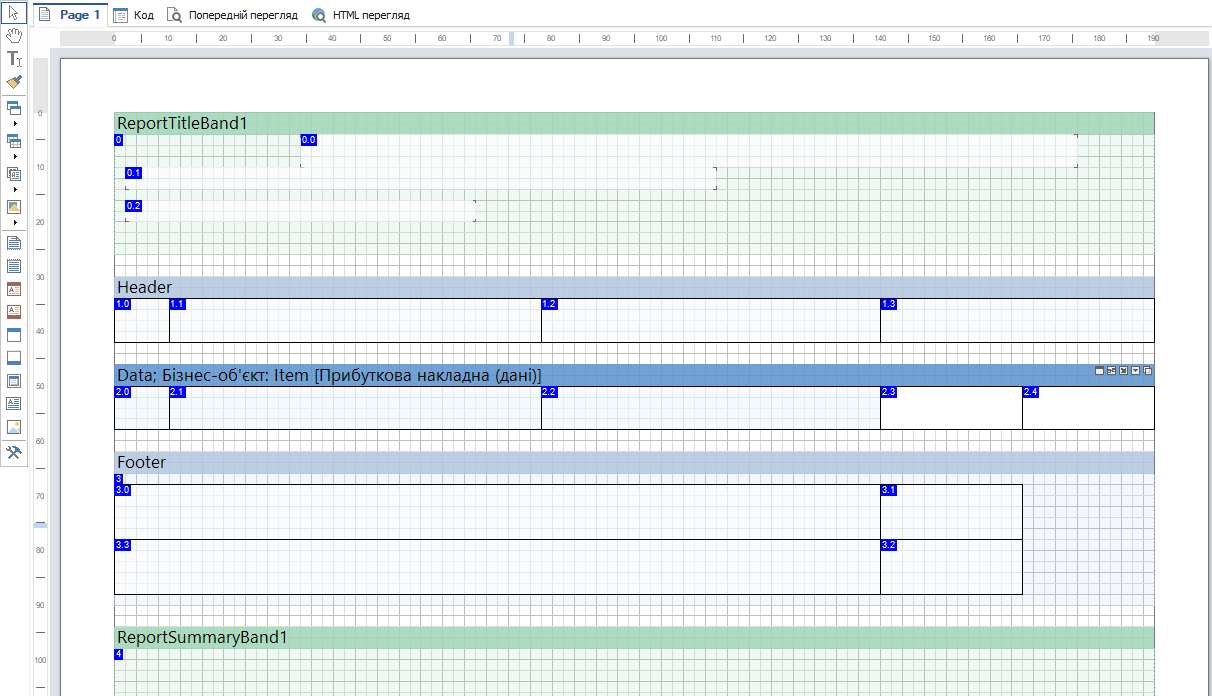
Task: Open the tools wrench and hammer icon
Action: 14,452
